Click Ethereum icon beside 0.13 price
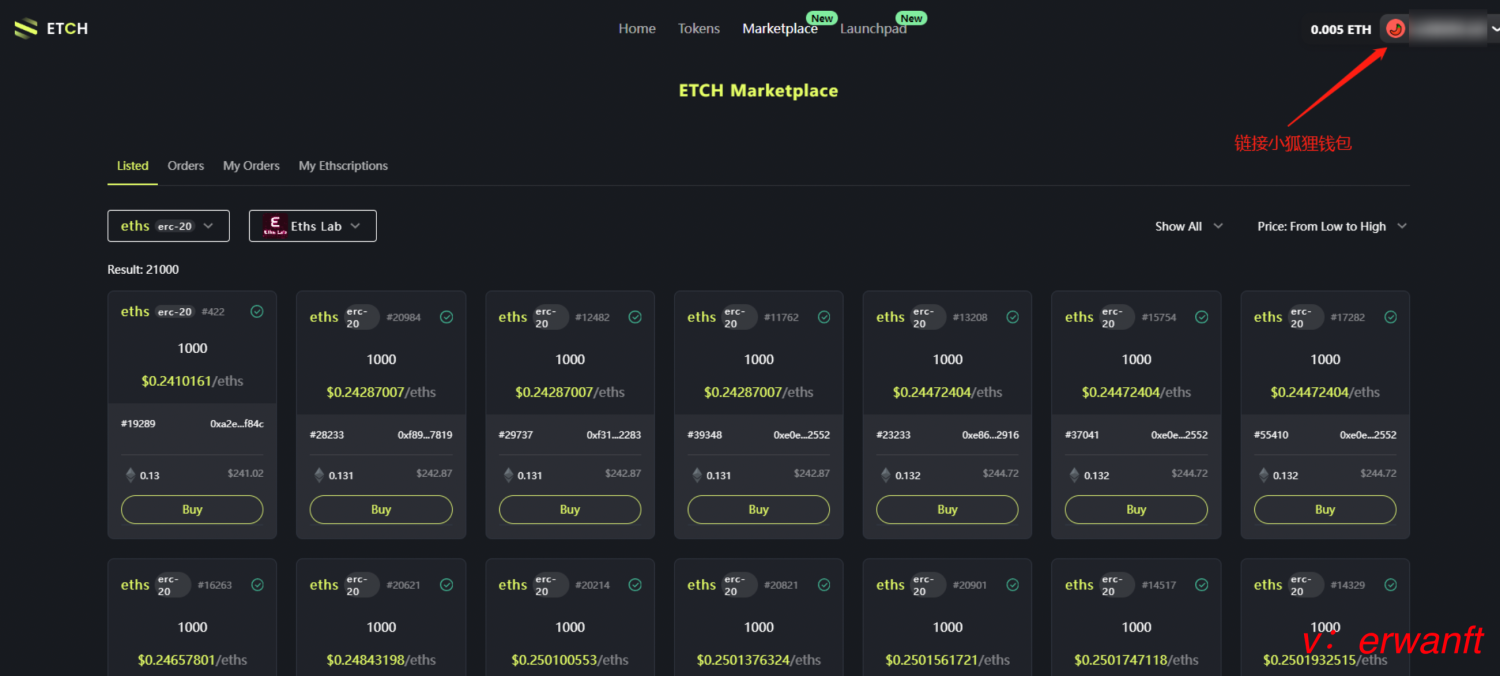This screenshot has width=1500, height=676. point(130,475)
